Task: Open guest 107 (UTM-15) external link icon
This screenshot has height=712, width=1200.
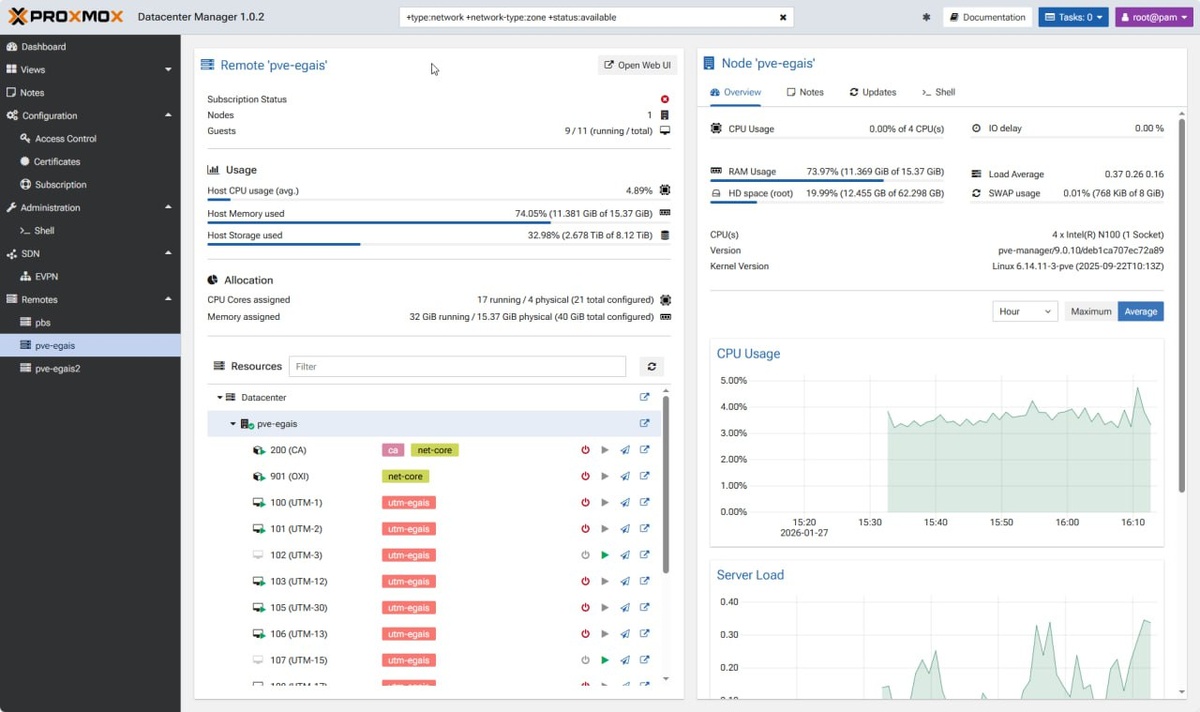Action: click(645, 660)
